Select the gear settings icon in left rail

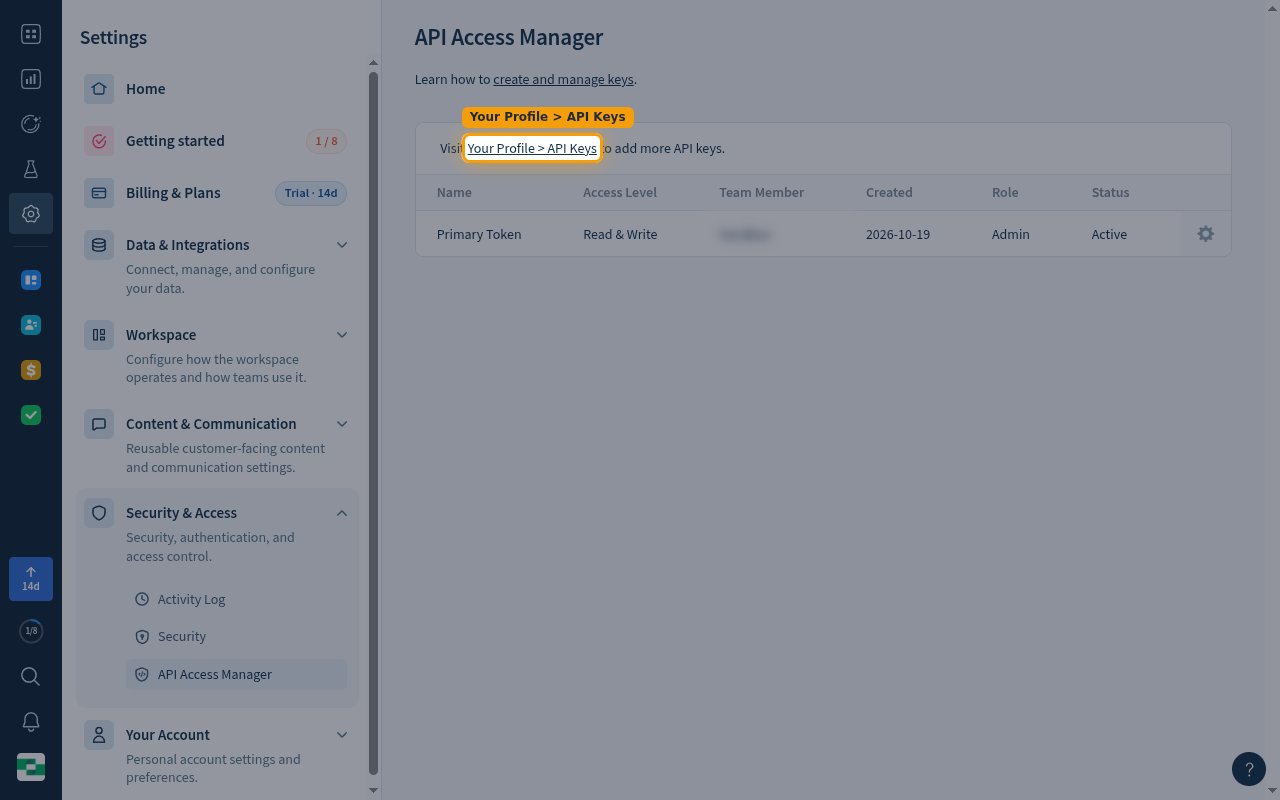tap(31, 214)
